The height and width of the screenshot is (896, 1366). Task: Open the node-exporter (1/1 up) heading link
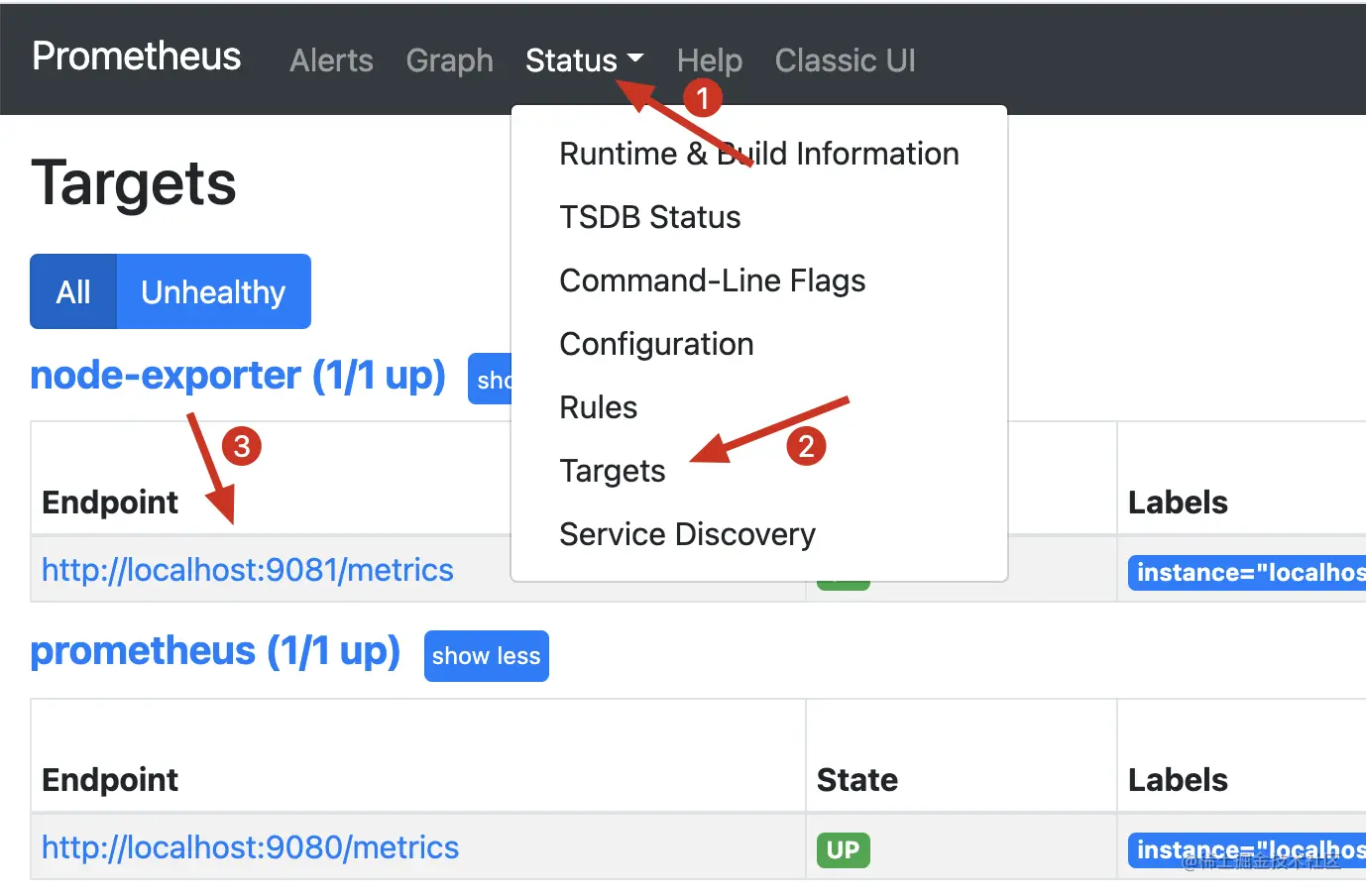(x=238, y=376)
